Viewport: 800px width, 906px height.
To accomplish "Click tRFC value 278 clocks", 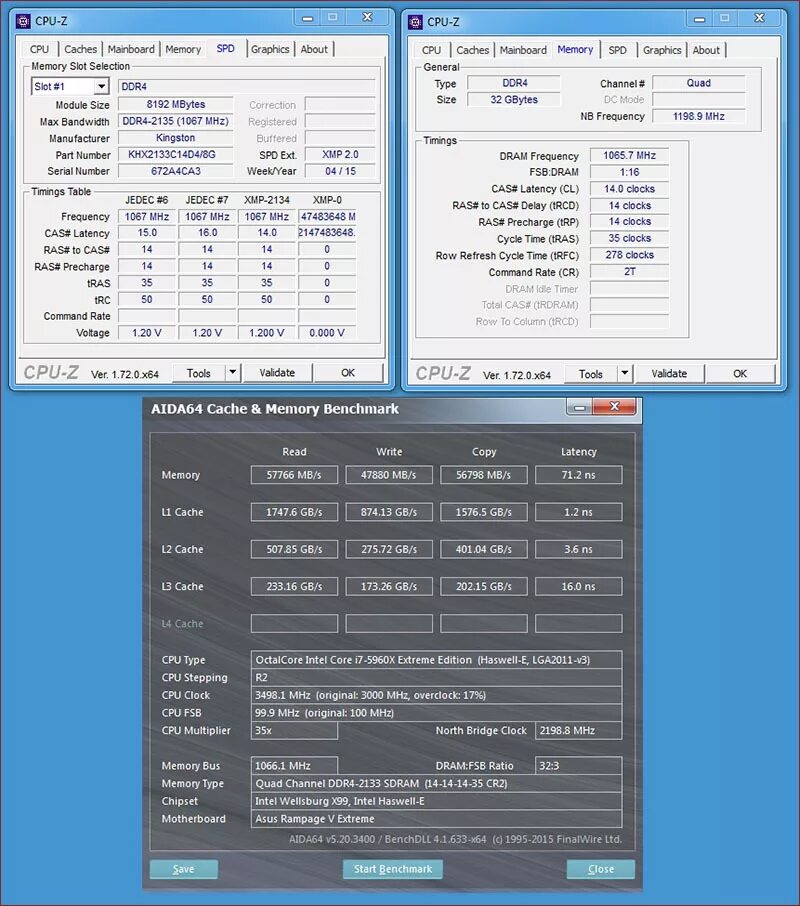I will click(629, 255).
